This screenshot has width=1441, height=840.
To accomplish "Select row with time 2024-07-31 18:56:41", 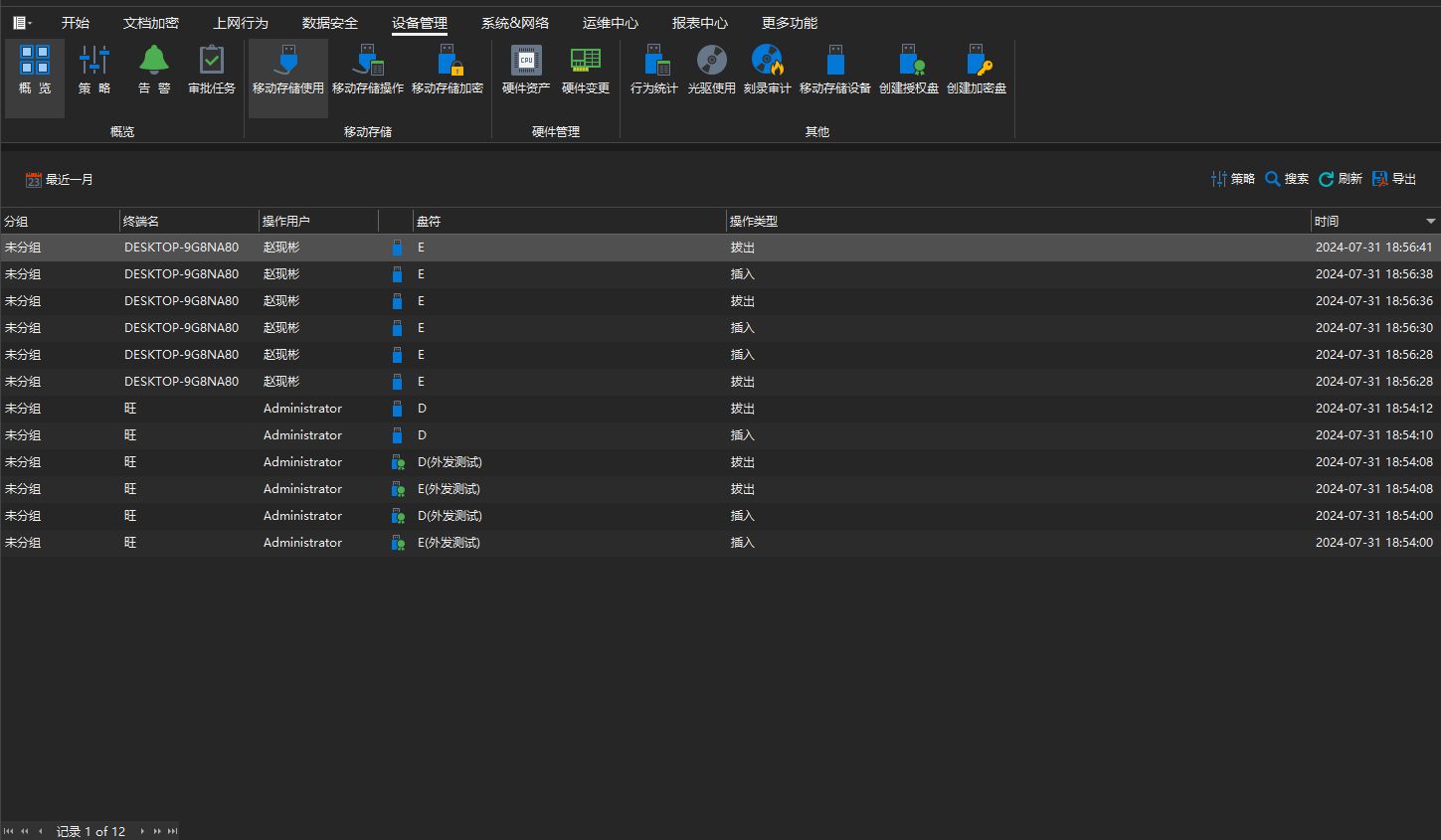I will [720, 248].
